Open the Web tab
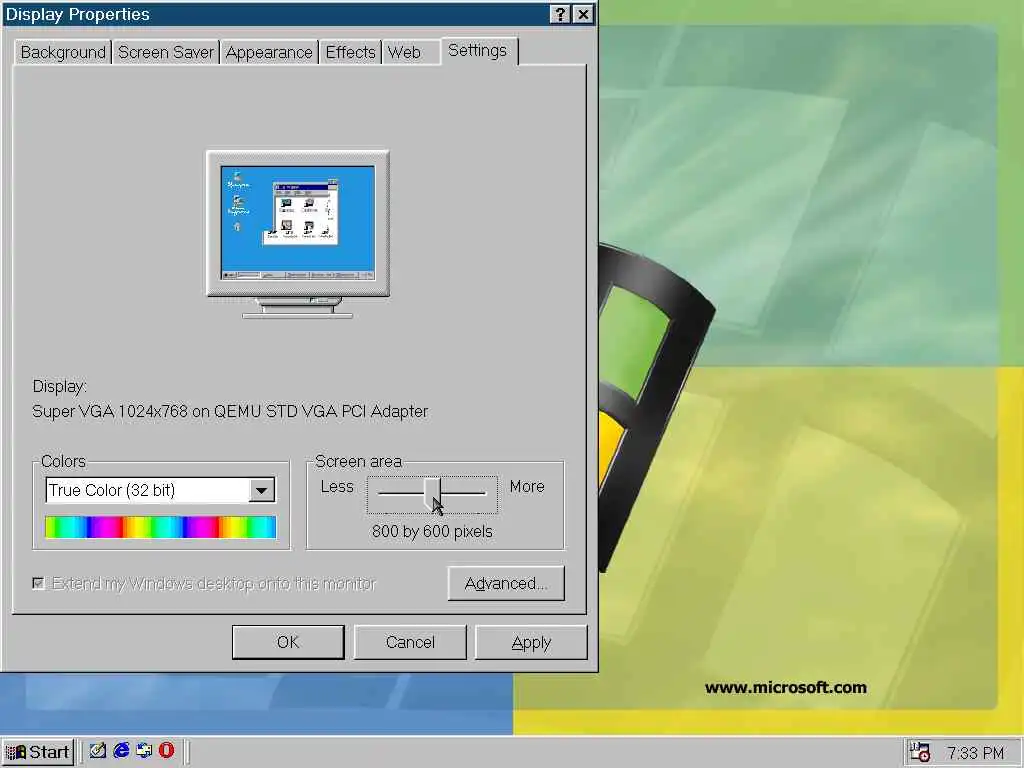This screenshot has height=768, width=1024. pos(404,52)
